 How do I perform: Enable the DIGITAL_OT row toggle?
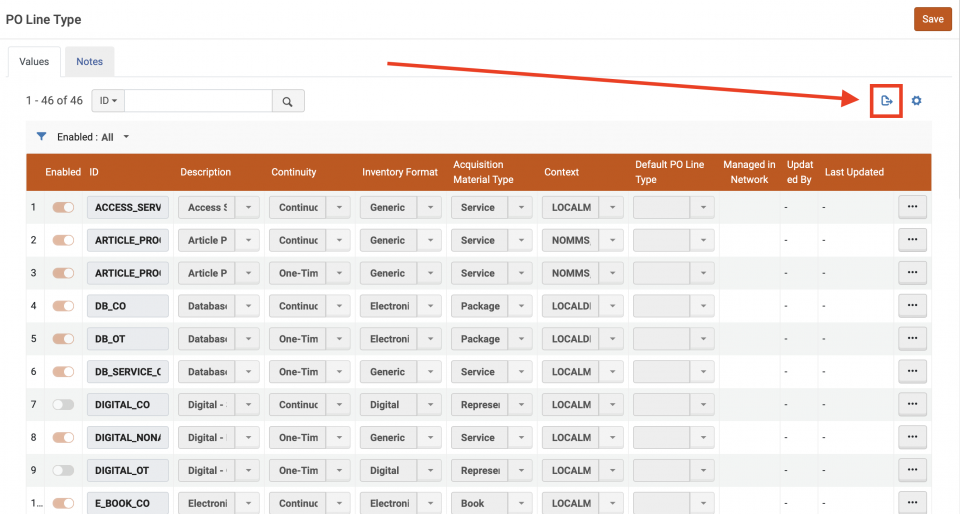click(x=63, y=470)
